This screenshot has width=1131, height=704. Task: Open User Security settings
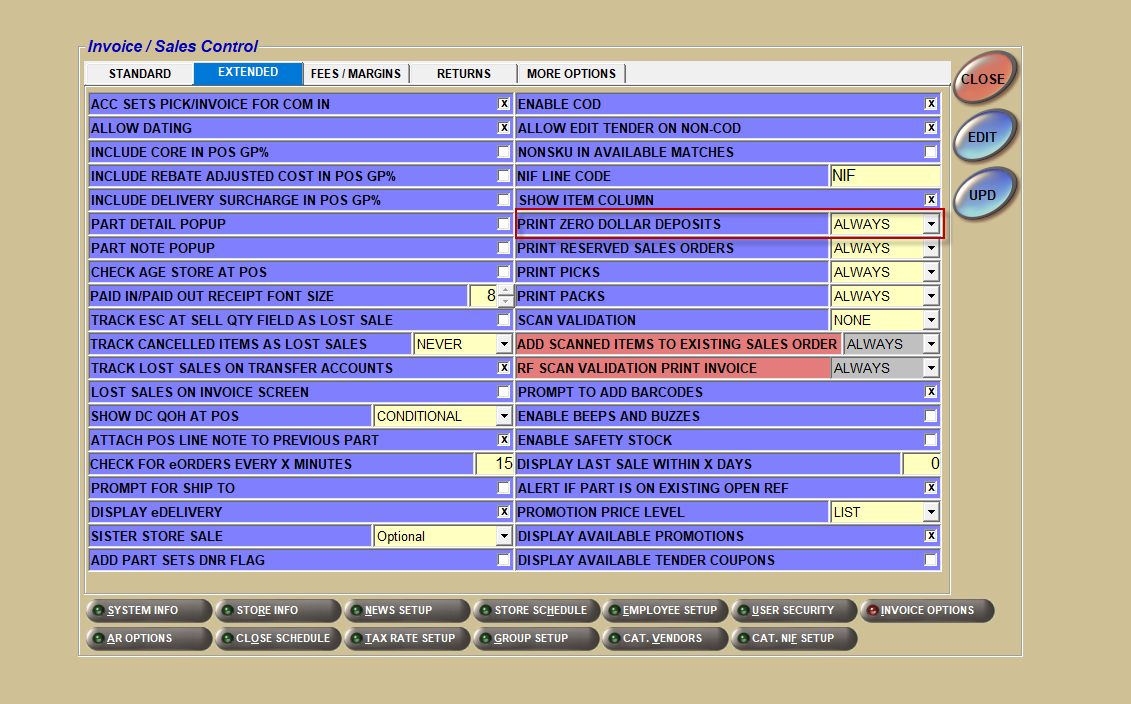pyautogui.click(x=794, y=610)
